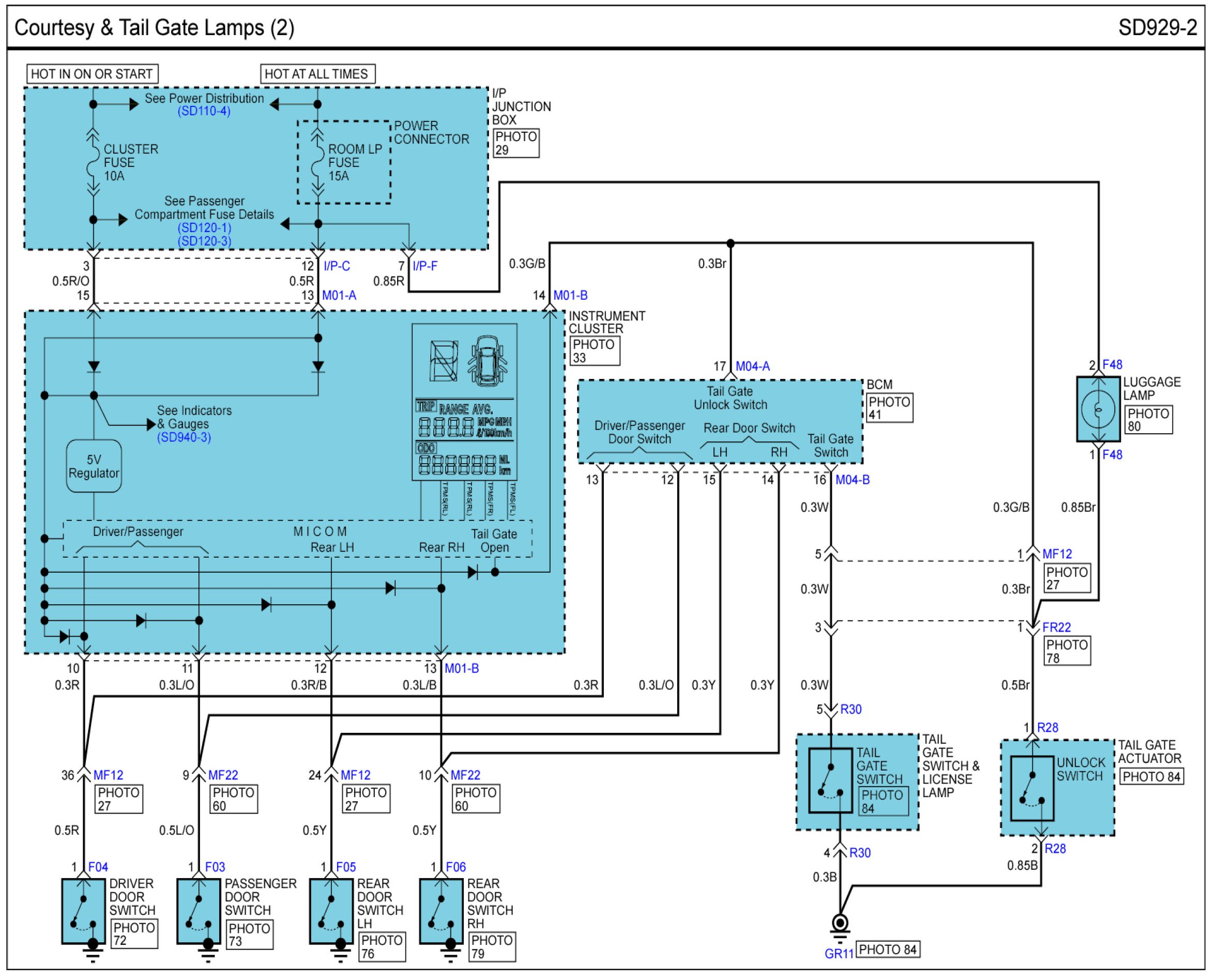1216x980 pixels.
Task: Open the SD940-3 indicators and gauges link
Action: [184, 437]
